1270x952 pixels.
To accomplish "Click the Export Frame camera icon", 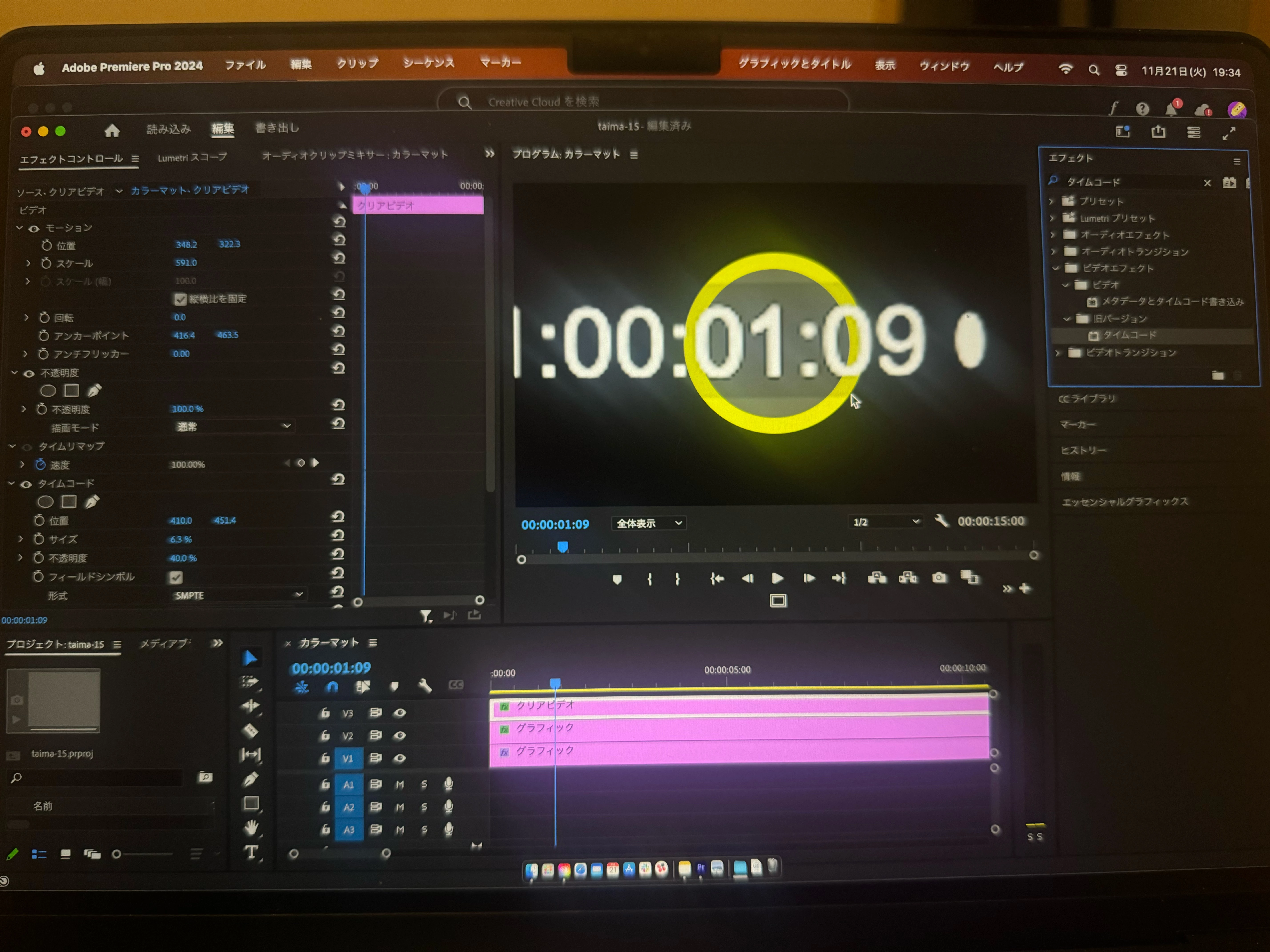I will point(939,577).
